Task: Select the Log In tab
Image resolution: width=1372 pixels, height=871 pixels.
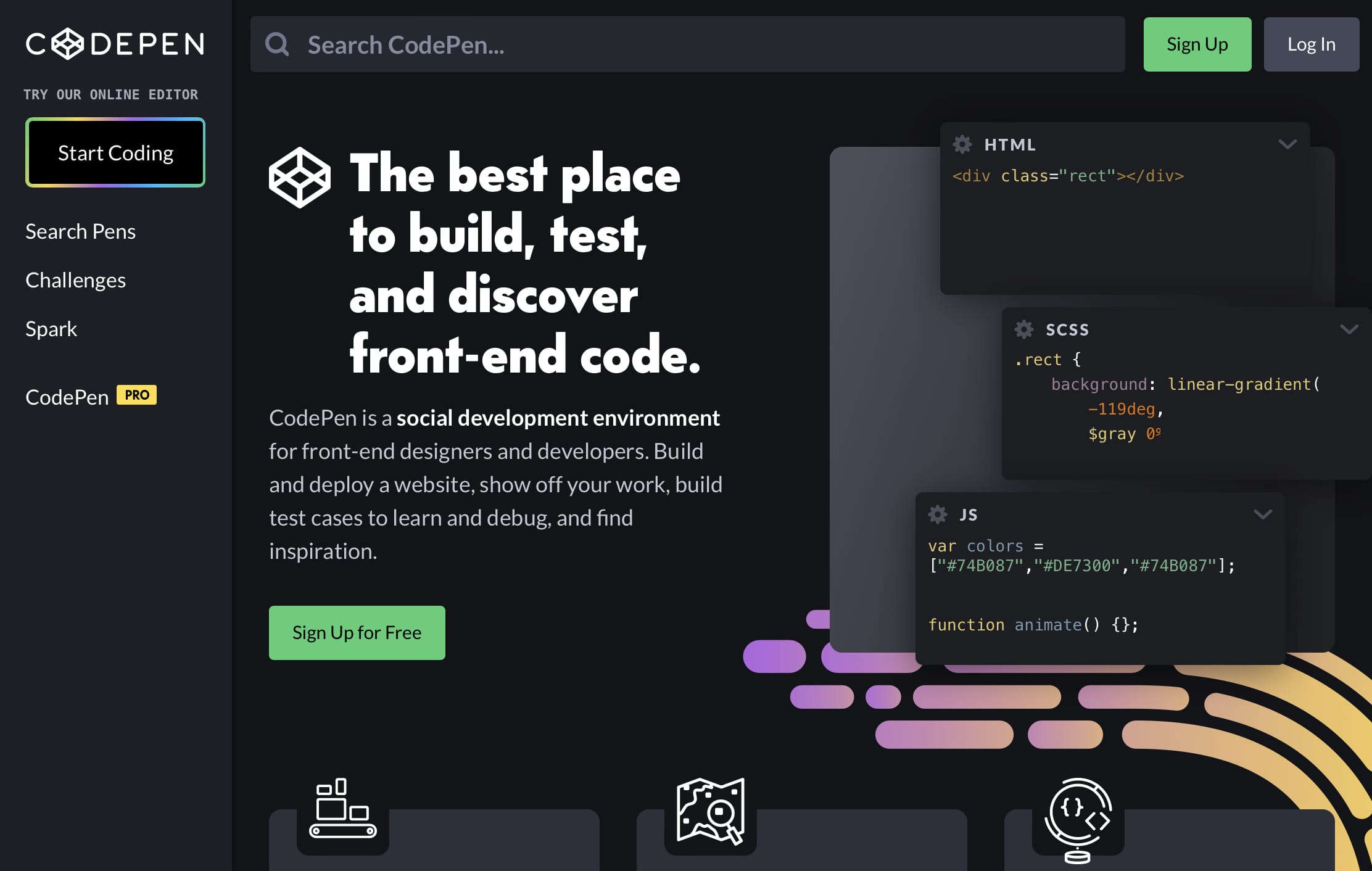Action: pyautogui.click(x=1310, y=43)
